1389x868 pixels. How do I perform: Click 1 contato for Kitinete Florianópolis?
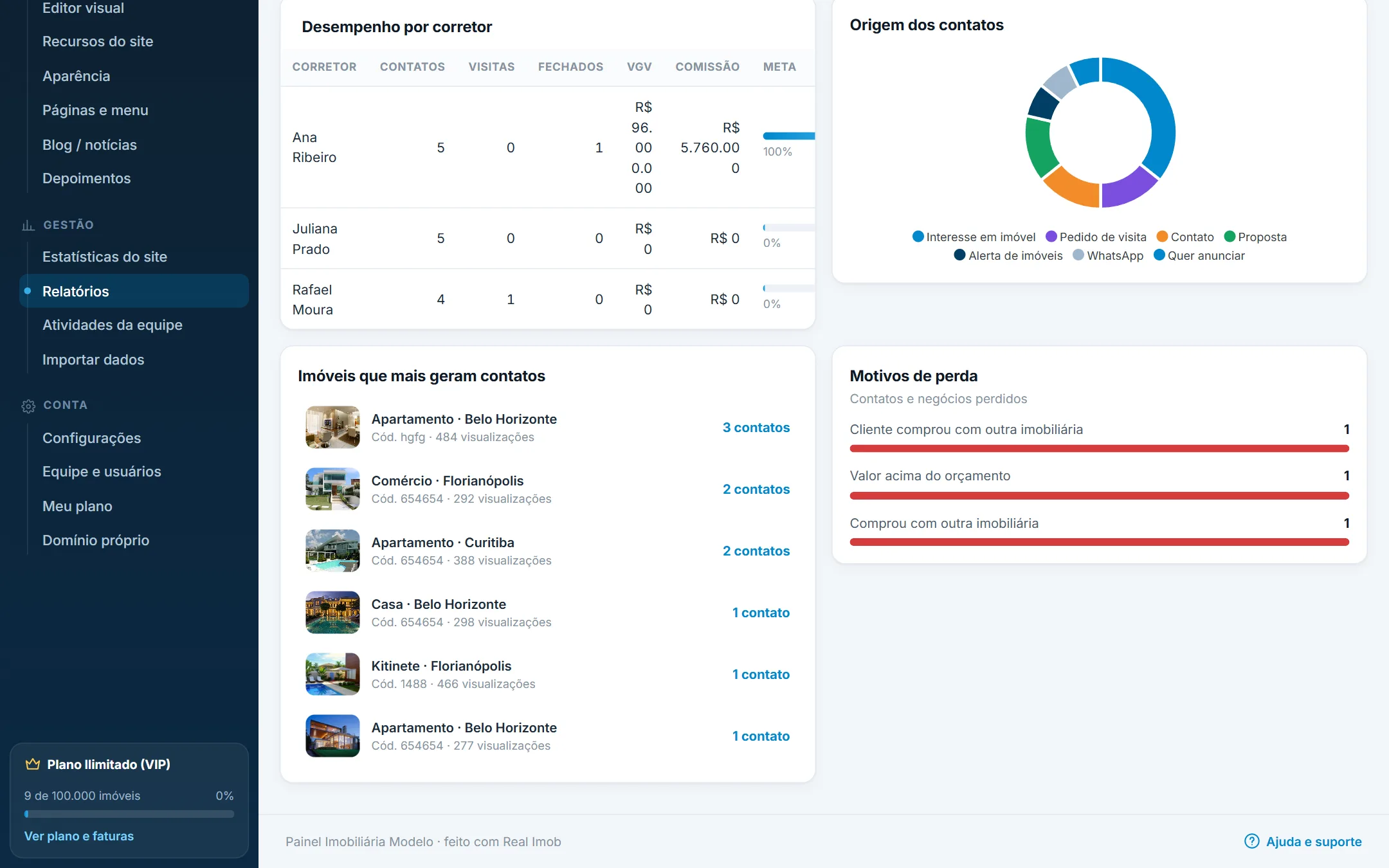[x=761, y=674]
